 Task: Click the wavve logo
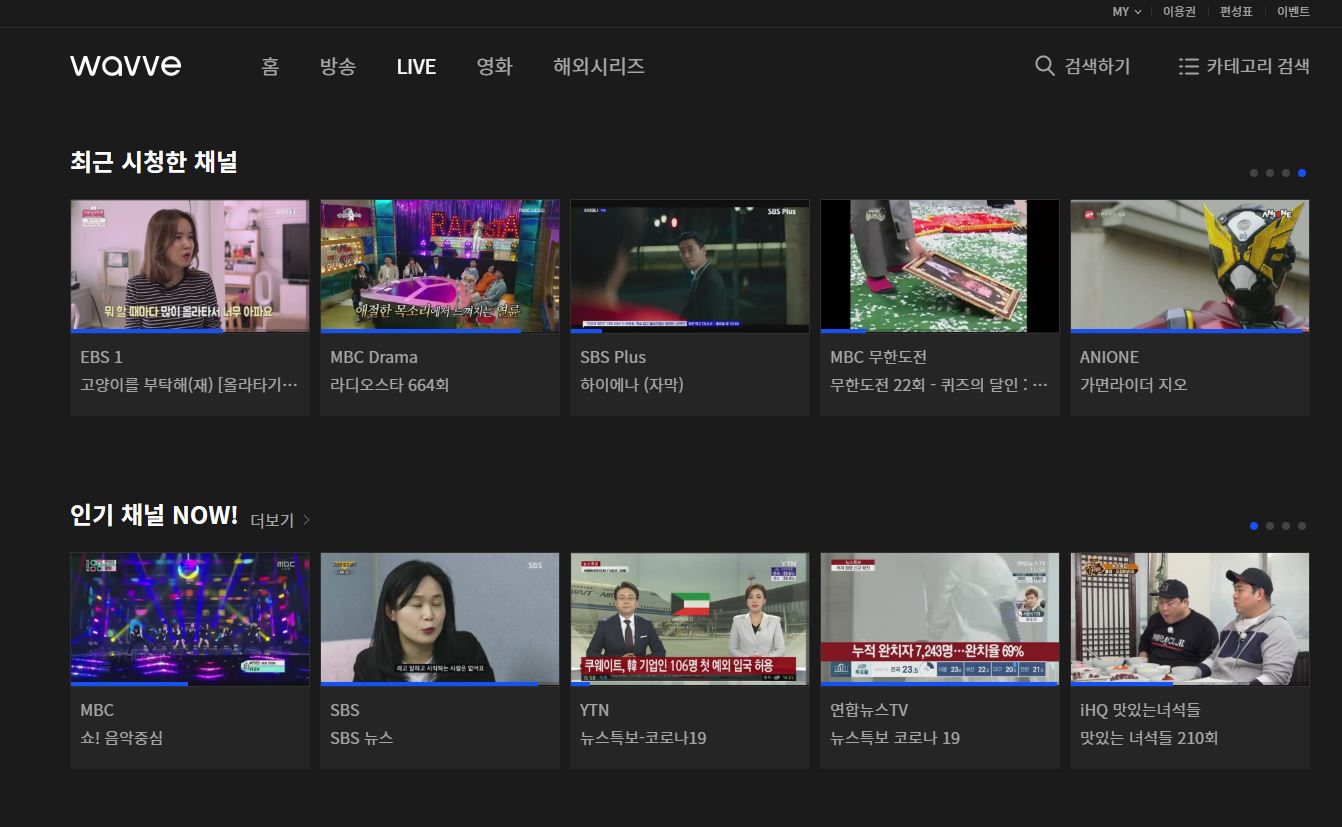click(x=126, y=66)
